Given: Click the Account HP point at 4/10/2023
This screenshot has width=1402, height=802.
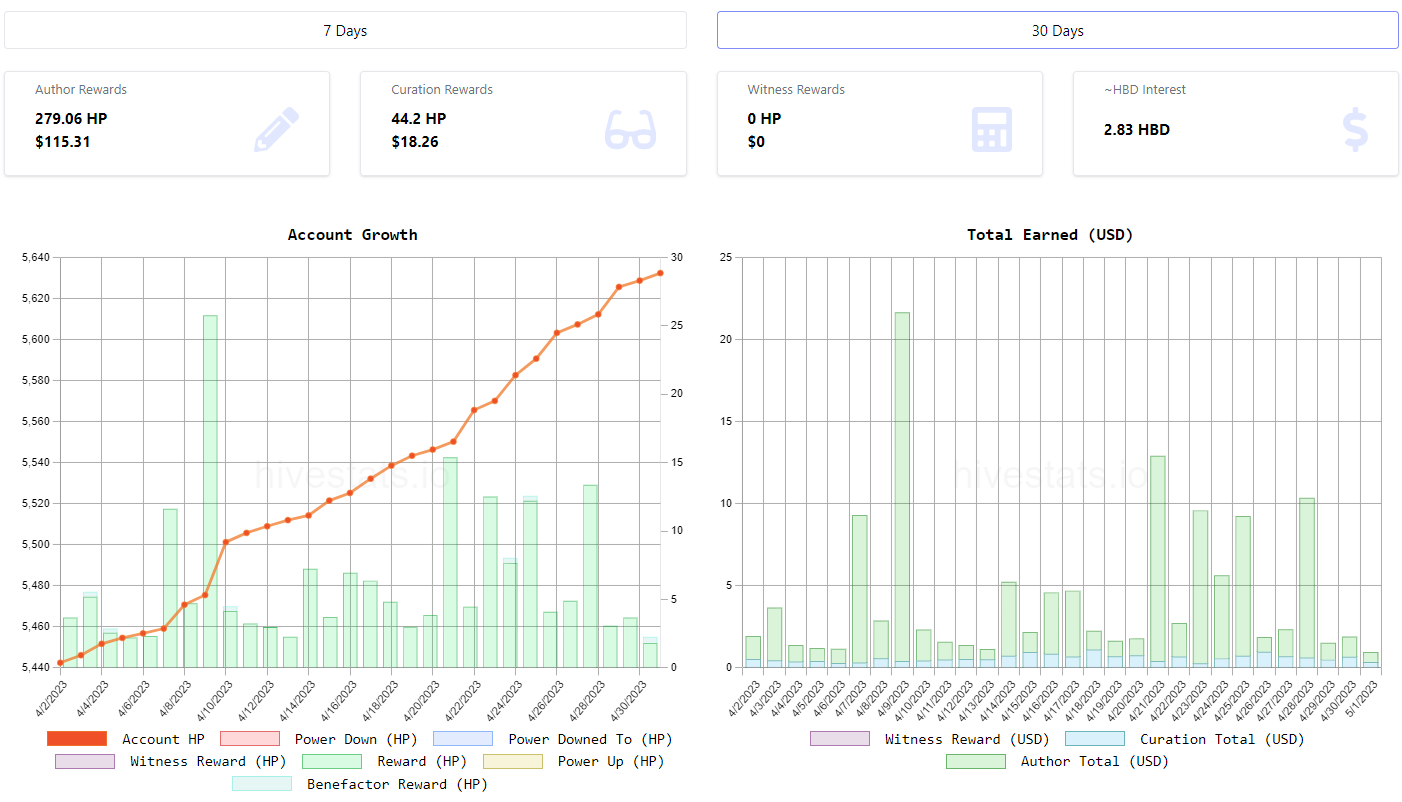Looking at the screenshot, I should point(226,542).
